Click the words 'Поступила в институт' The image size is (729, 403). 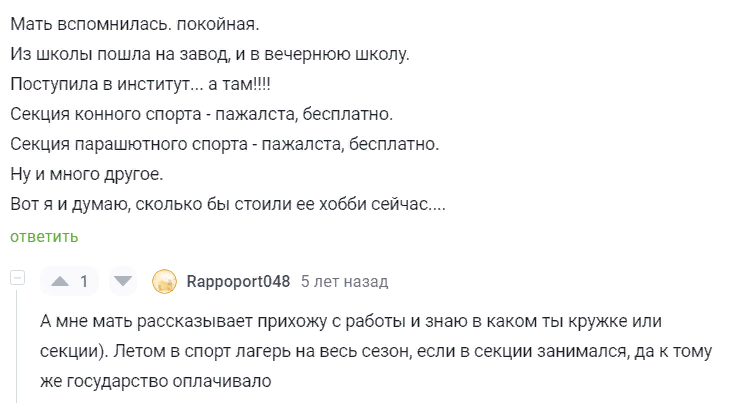[x=100, y=84]
